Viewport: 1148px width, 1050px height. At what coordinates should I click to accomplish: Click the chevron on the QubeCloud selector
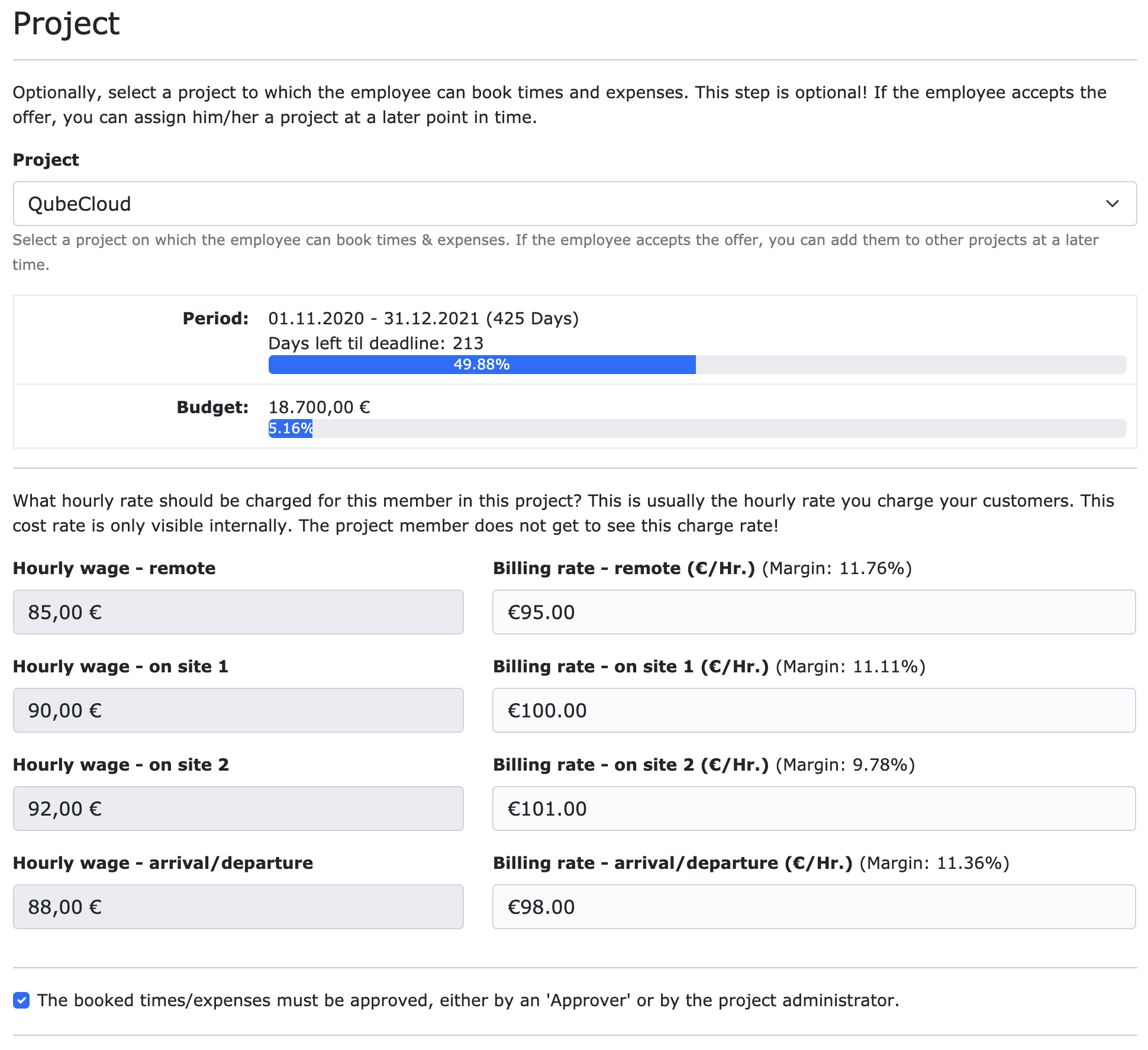coord(1115,204)
